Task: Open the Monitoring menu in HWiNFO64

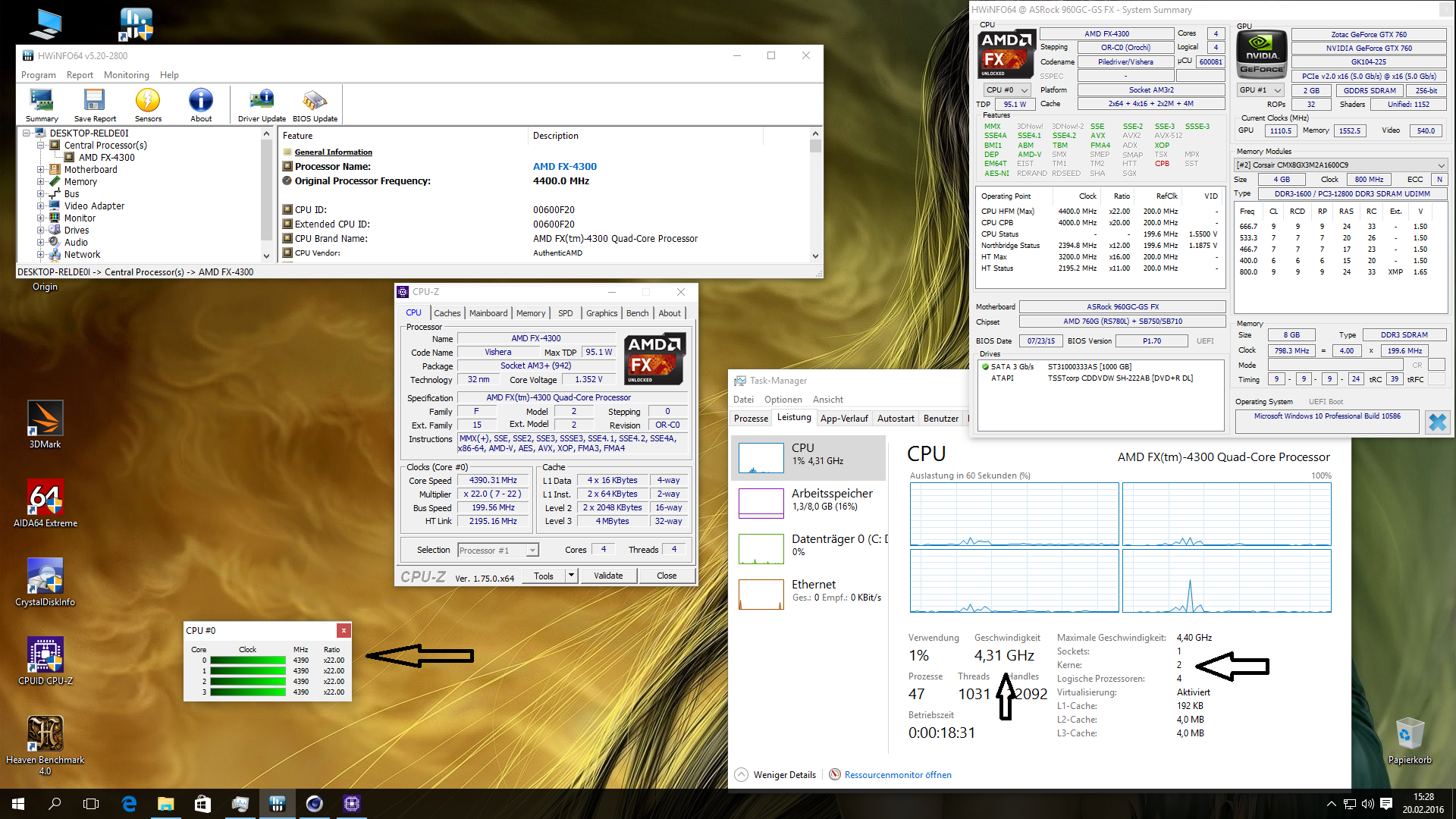Action: (x=126, y=75)
